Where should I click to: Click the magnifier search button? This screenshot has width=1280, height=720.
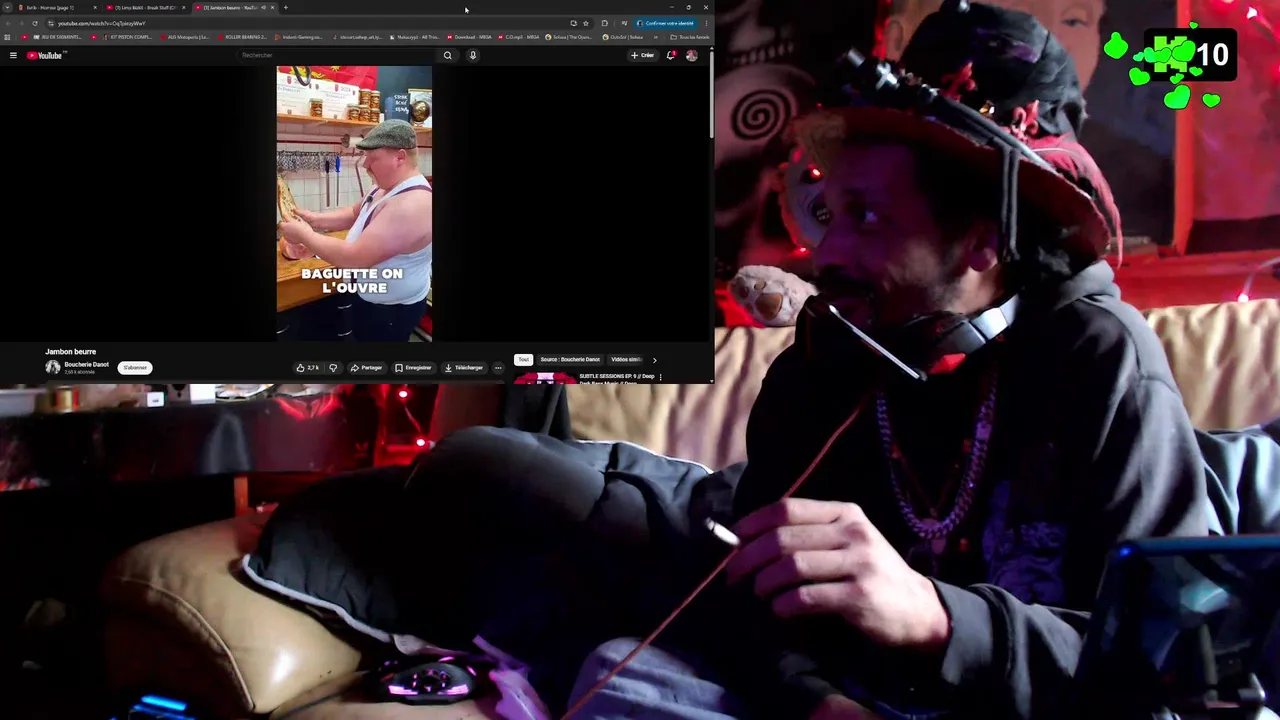point(448,55)
